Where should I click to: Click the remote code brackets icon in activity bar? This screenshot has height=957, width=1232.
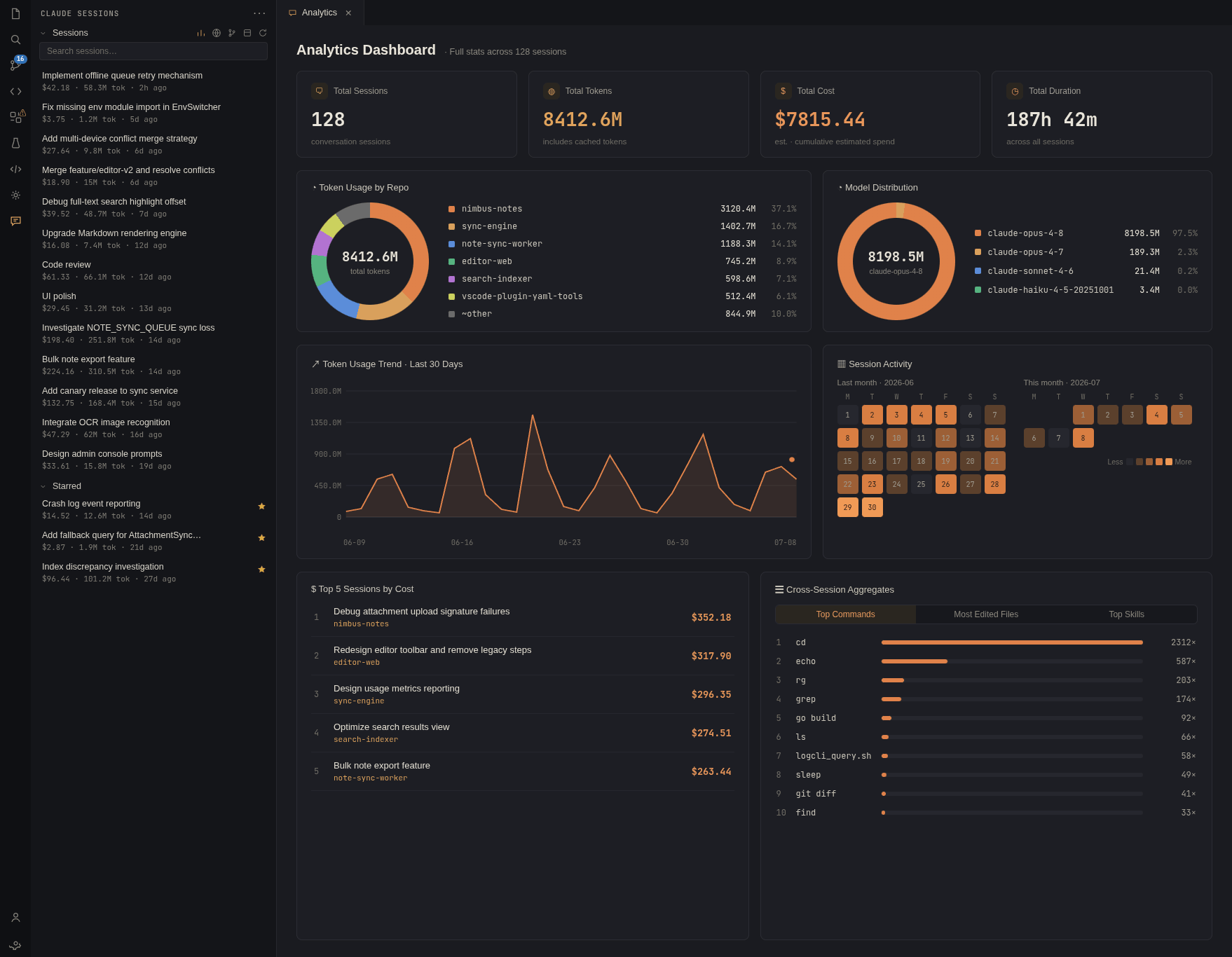coord(15,91)
